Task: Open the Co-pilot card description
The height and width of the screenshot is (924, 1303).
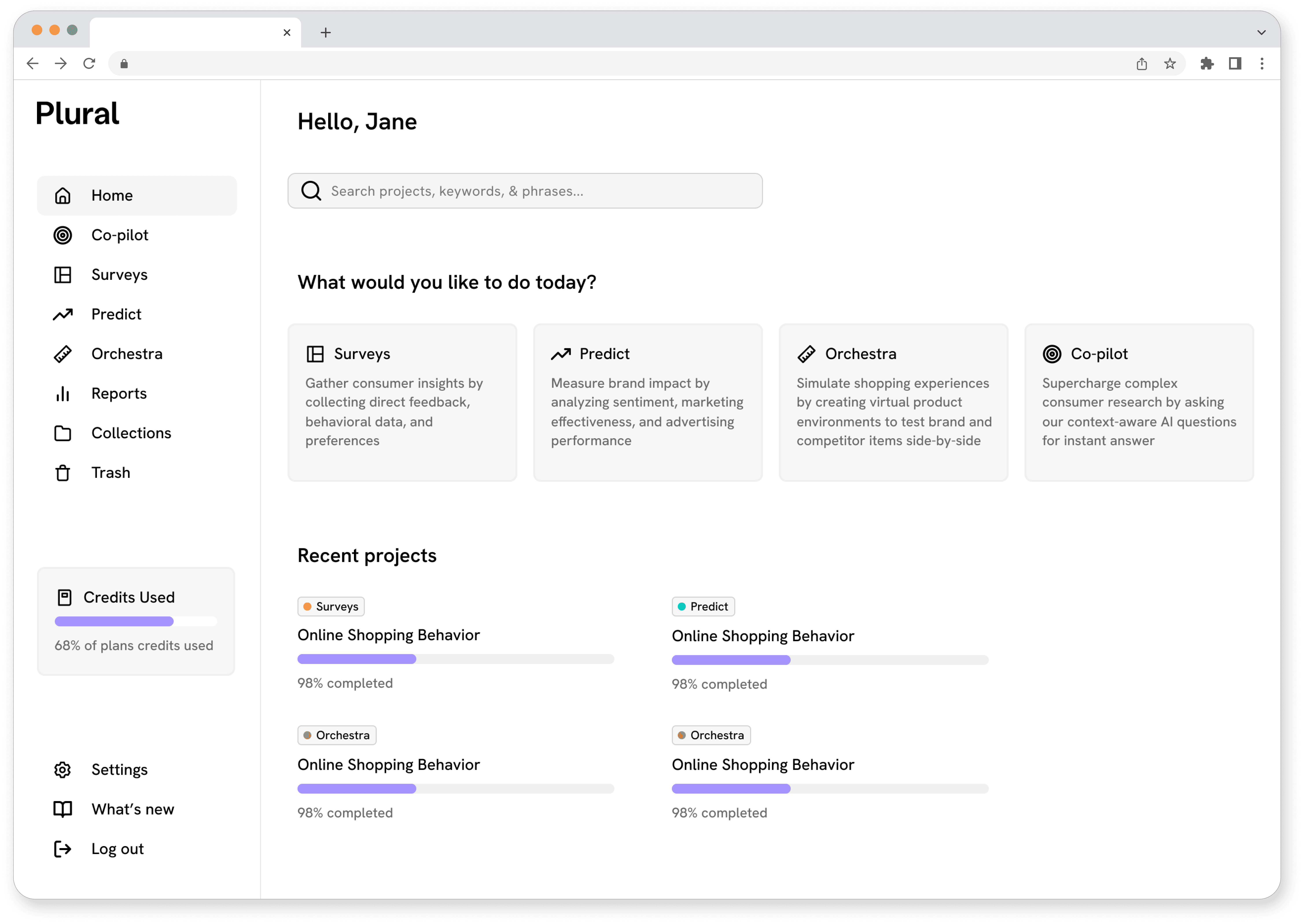Action: coord(1139,412)
